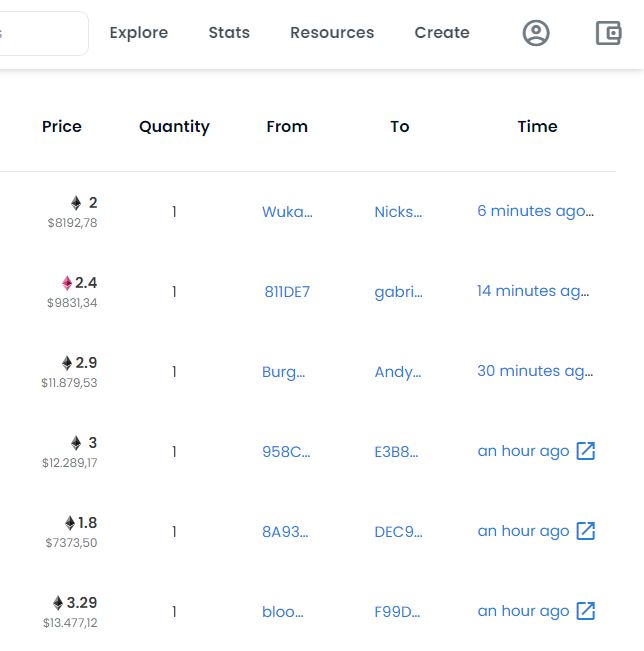
Task: Open the wallet icon
Action: click(608, 33)
